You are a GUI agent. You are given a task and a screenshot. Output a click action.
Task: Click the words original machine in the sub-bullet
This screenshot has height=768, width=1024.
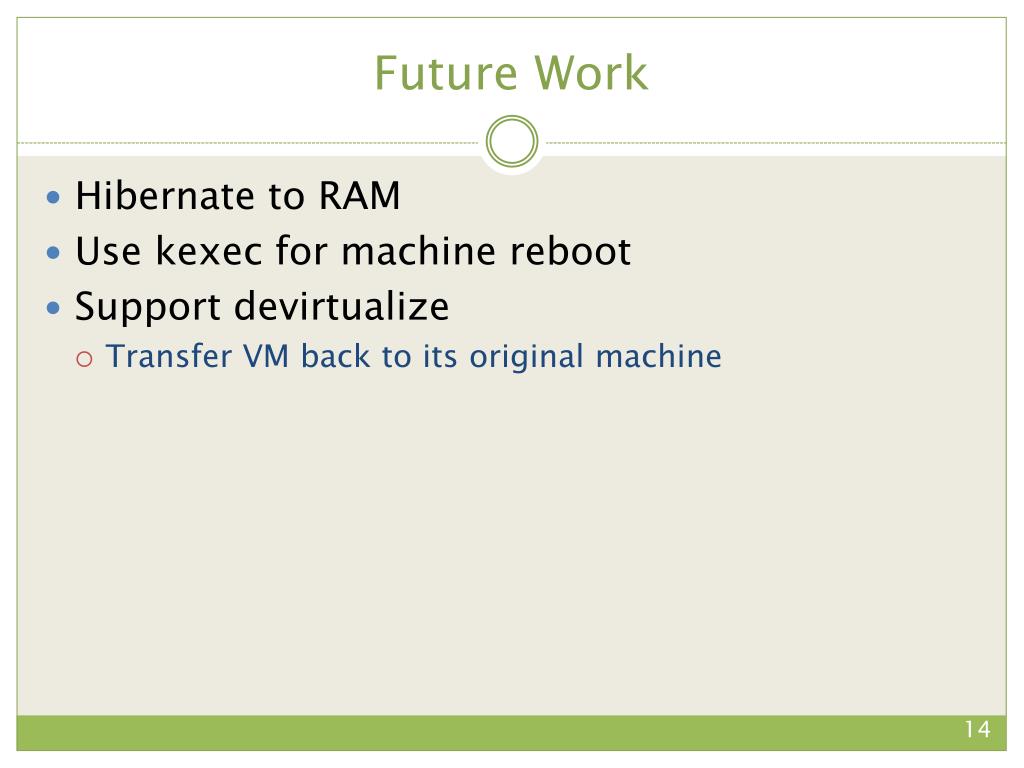click(596, 357)
